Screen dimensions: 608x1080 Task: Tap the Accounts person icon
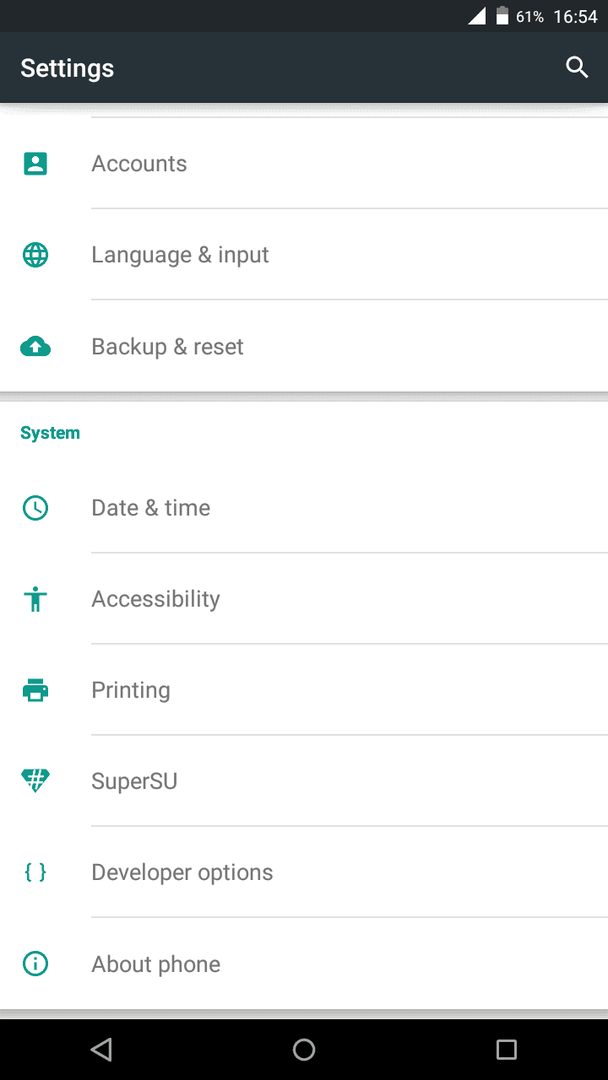[x=36, y=164]
